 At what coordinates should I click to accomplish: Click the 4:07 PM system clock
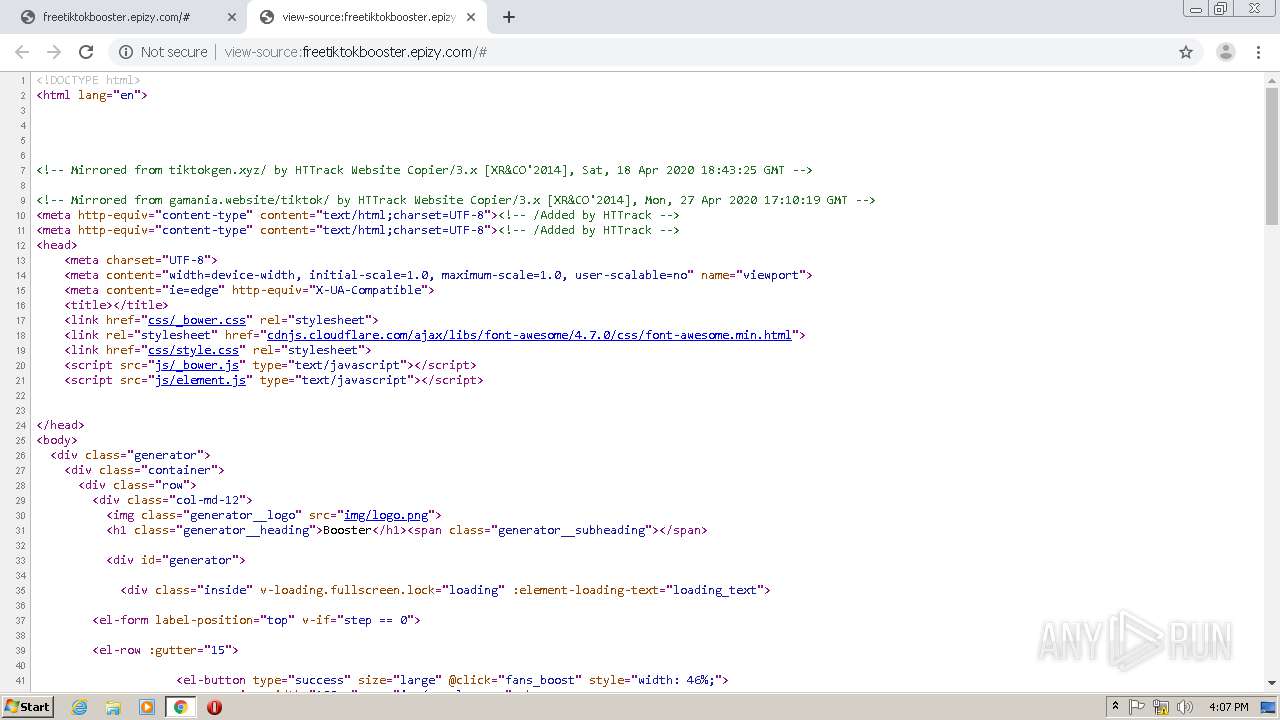[1229, 707]
